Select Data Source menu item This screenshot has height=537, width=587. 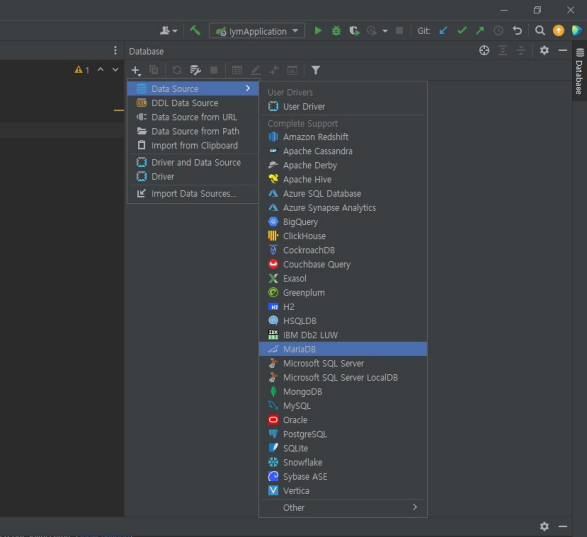pos(193,89)
